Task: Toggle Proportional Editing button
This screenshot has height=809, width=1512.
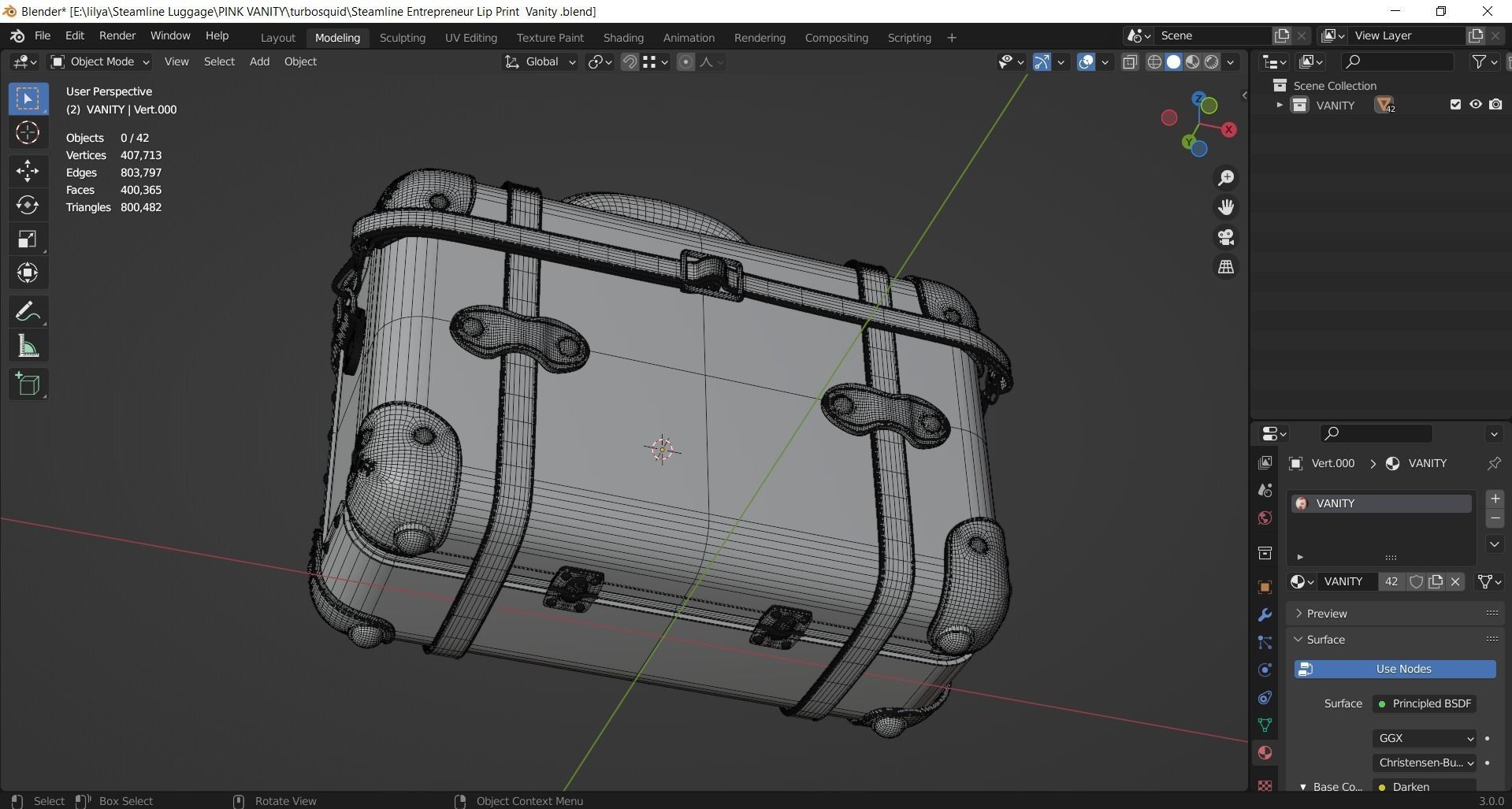Action: click(x=685, y=61)
